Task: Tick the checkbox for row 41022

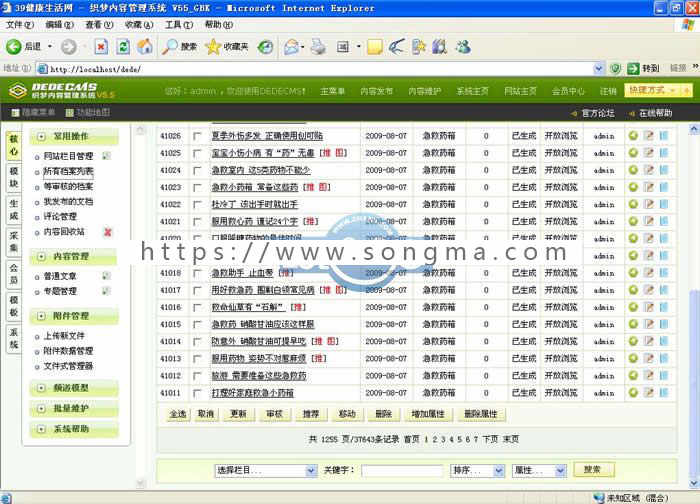Action: 197,205
